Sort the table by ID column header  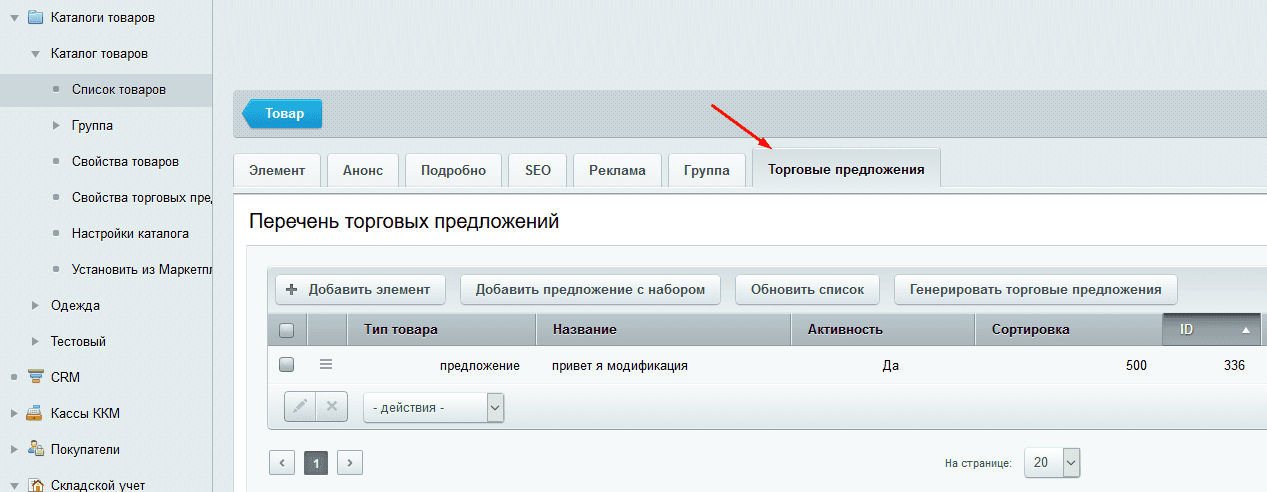click(x=1212, y=329)
